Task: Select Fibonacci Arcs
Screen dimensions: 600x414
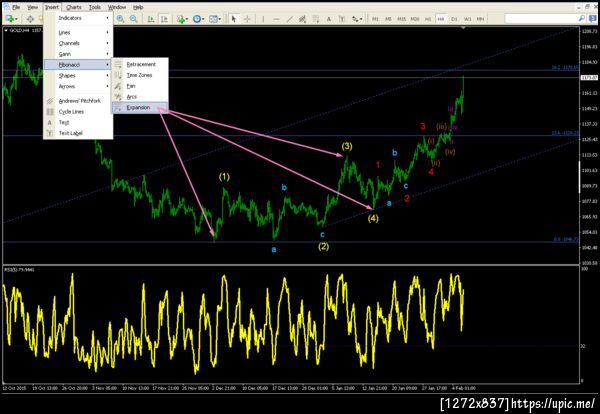Action: pyautogui.click(x=140, y=96)
